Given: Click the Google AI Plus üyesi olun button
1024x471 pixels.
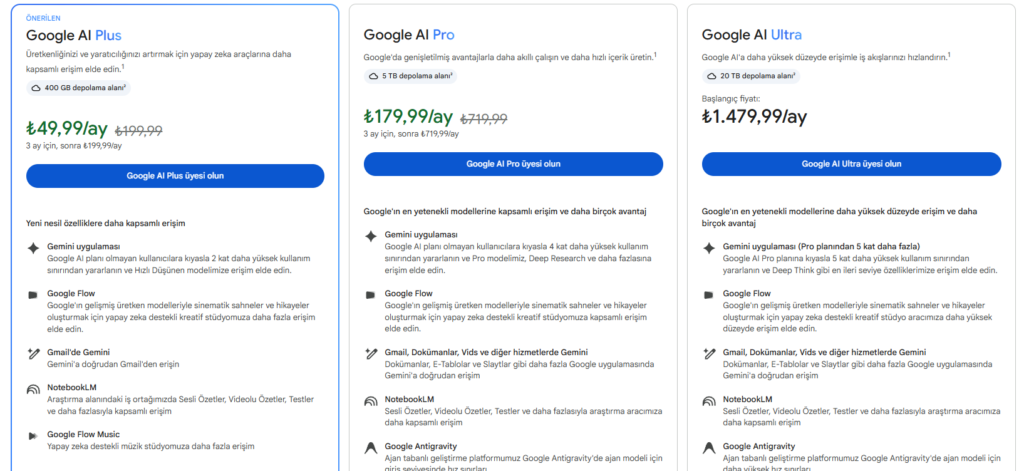Looking at the screenshot, I should pyautogui.click(x=175, y=176).
